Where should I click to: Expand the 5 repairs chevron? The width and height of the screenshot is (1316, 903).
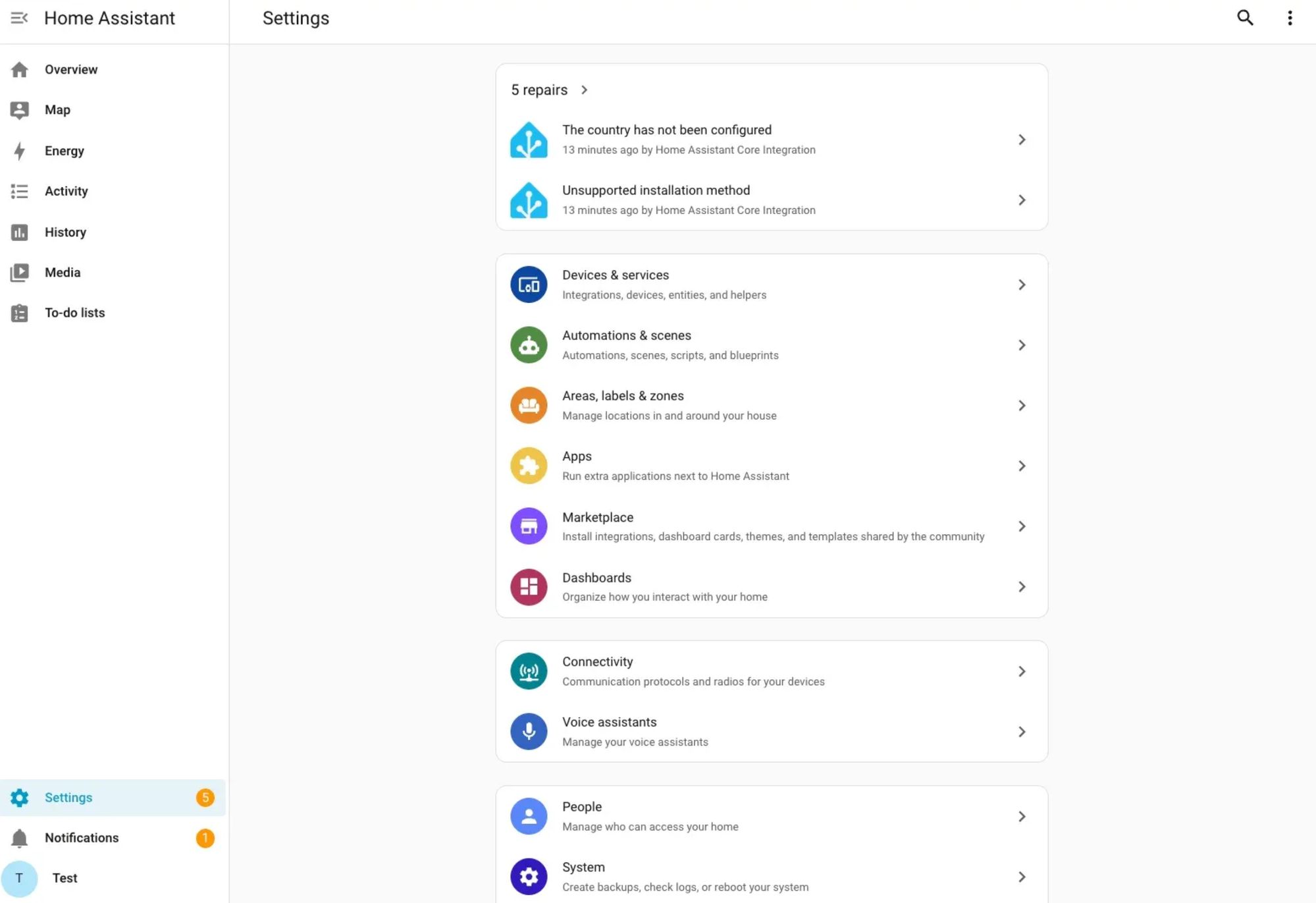pos(584,90)
